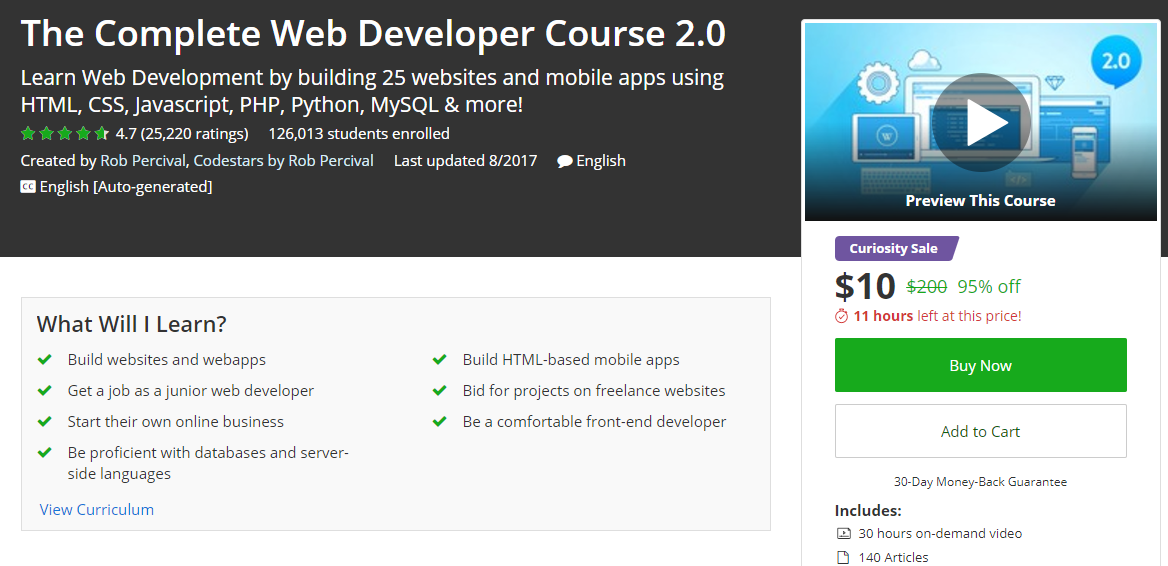Click the star rating icons
The width and height of the screenshot is (1168, 566).
click(65, 134)
